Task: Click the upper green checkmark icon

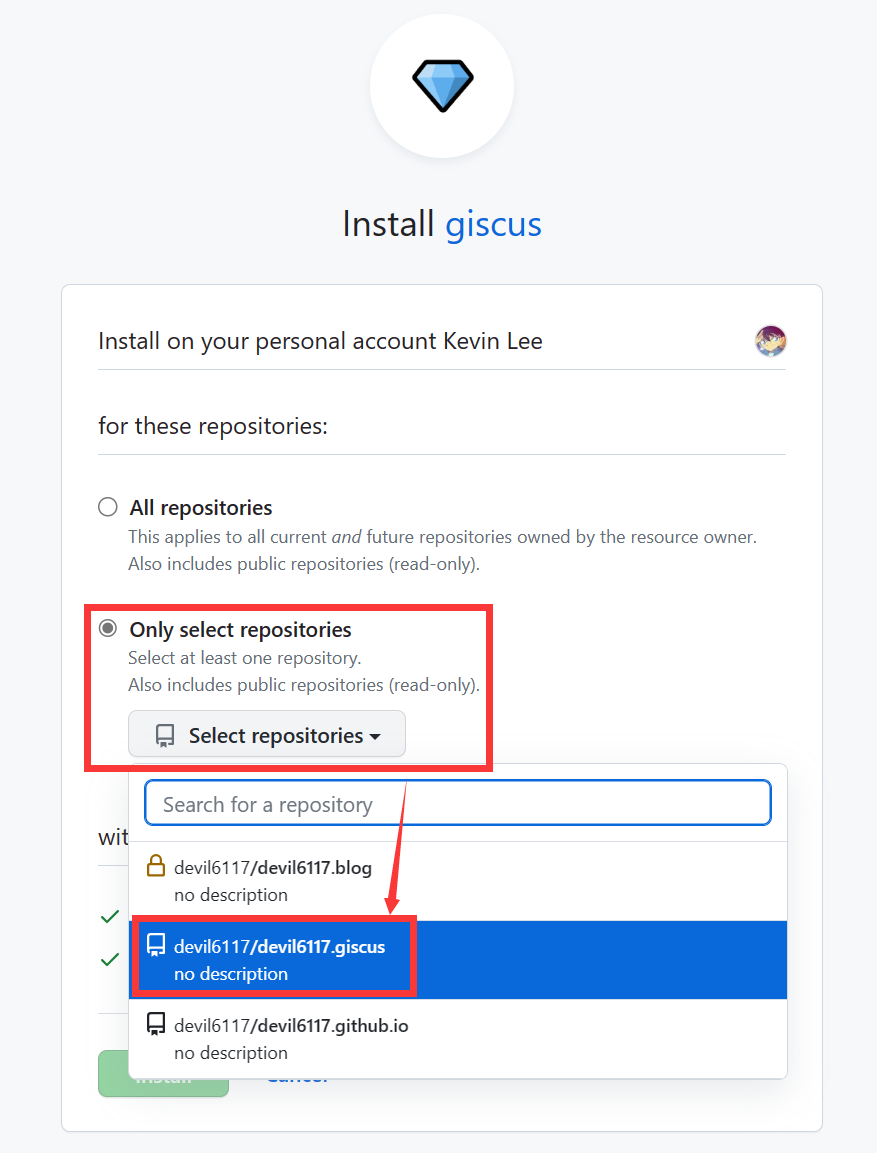Action: [x=110, y=916]
